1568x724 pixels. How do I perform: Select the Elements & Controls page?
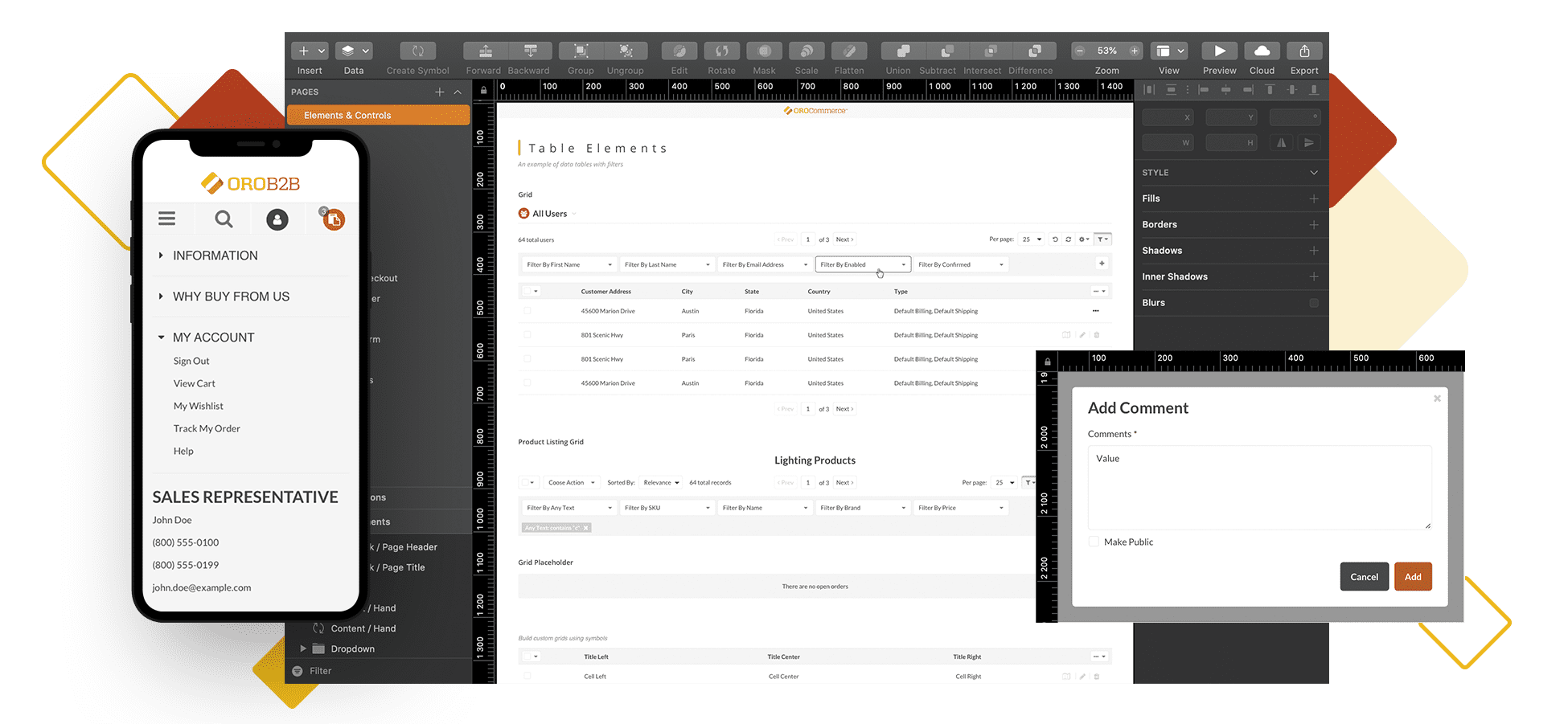tap(379, 116)
